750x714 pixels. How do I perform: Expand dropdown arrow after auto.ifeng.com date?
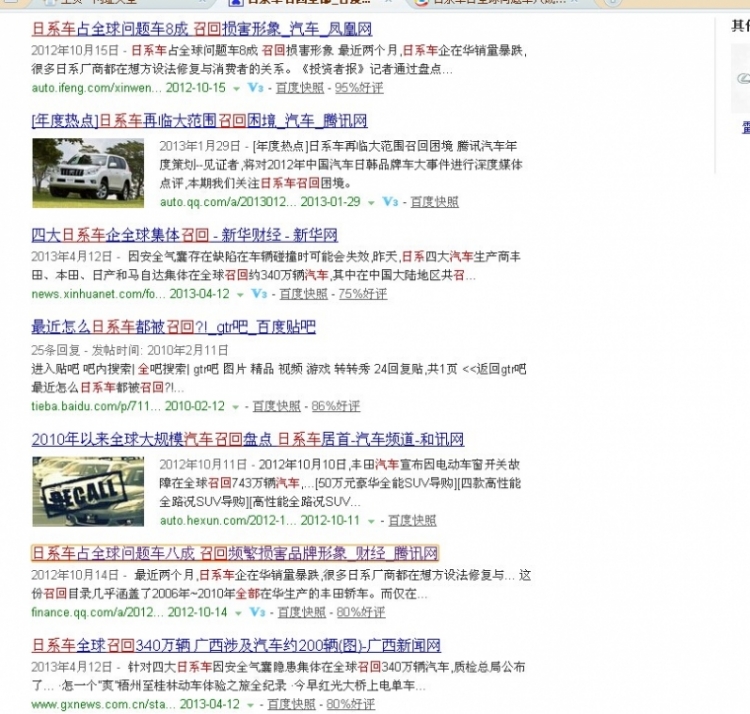(x=236, y=88)
